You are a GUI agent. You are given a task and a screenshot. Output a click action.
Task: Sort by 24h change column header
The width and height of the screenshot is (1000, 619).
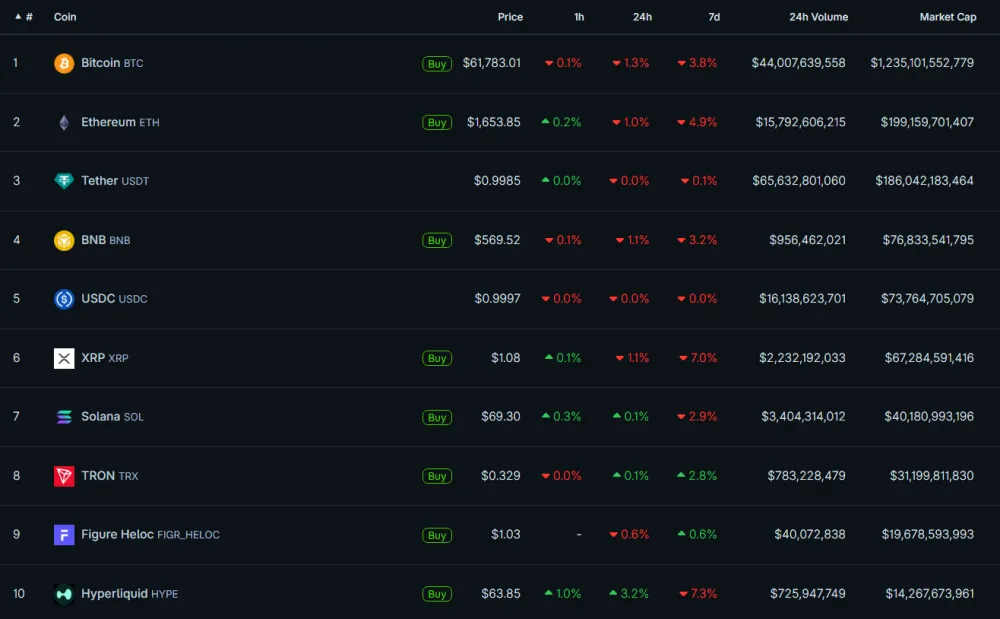click(x=642, y=17)
